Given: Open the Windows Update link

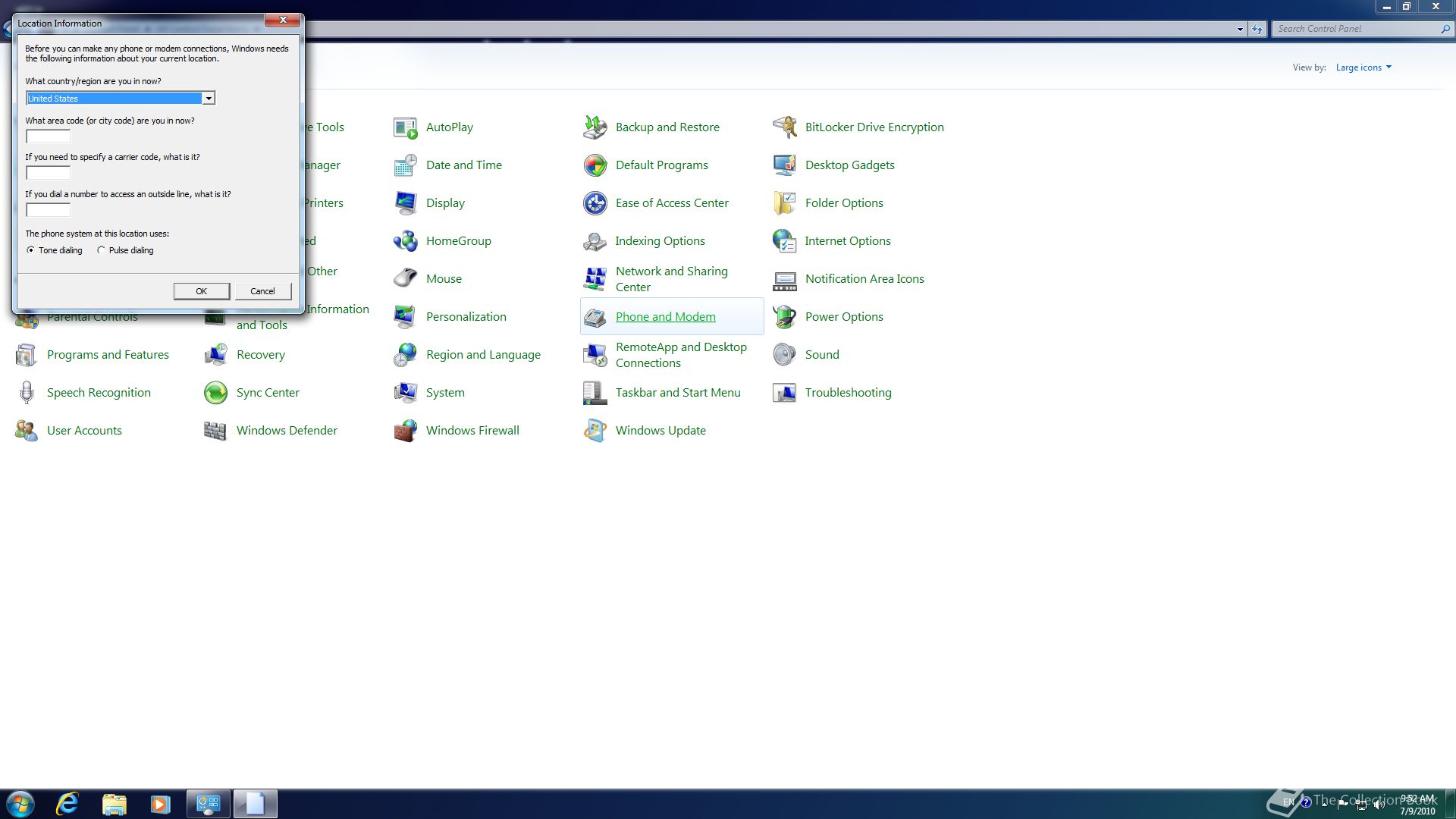Looking at the screenshot, I should (661, 431).
